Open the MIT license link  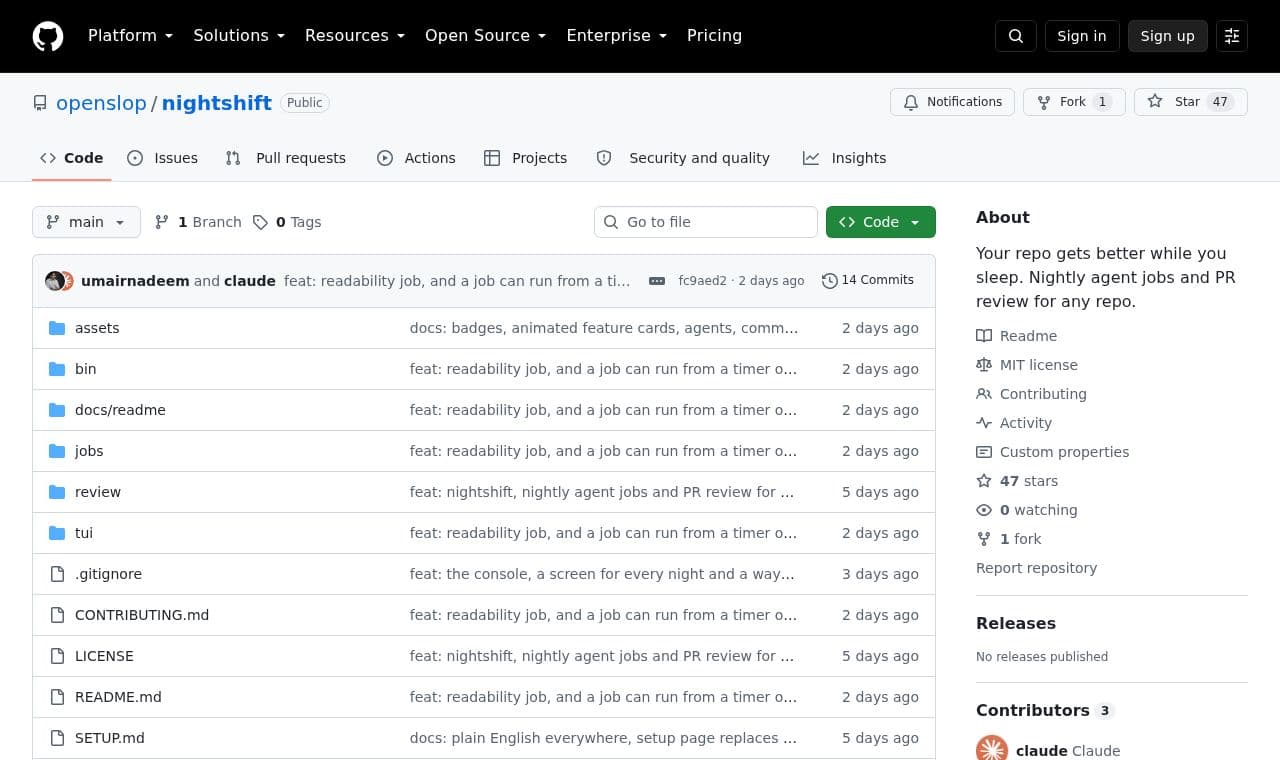click(x=1027, y=365)
